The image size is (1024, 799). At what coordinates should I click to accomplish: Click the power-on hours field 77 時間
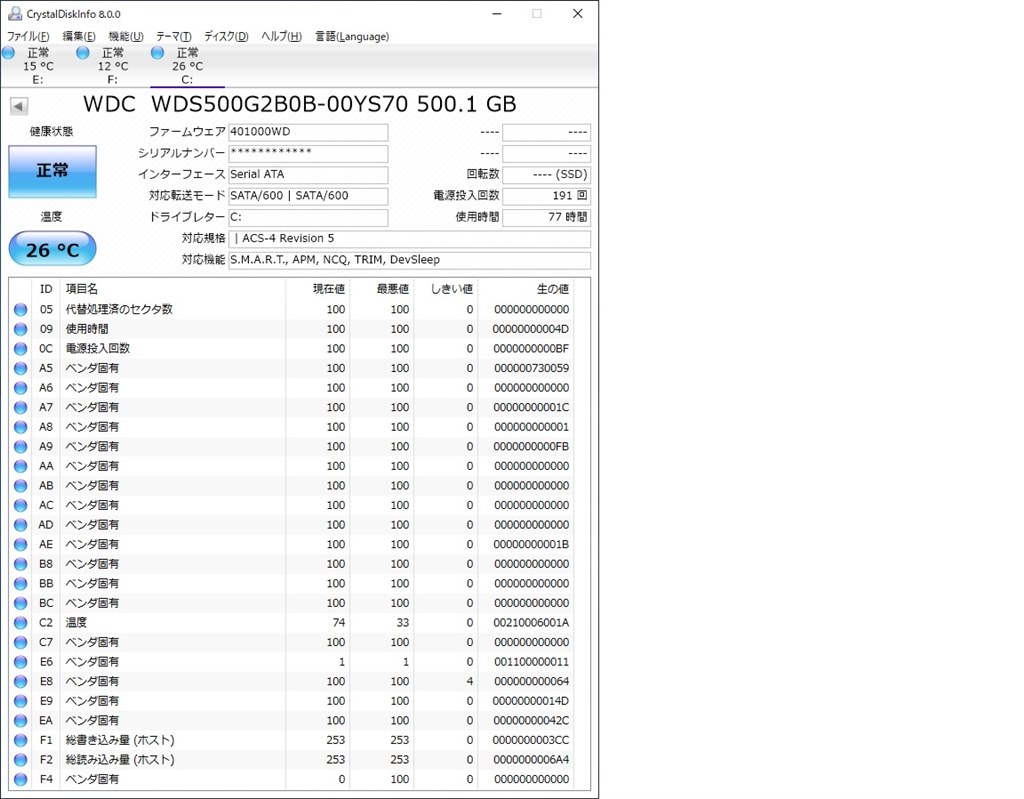547,217
